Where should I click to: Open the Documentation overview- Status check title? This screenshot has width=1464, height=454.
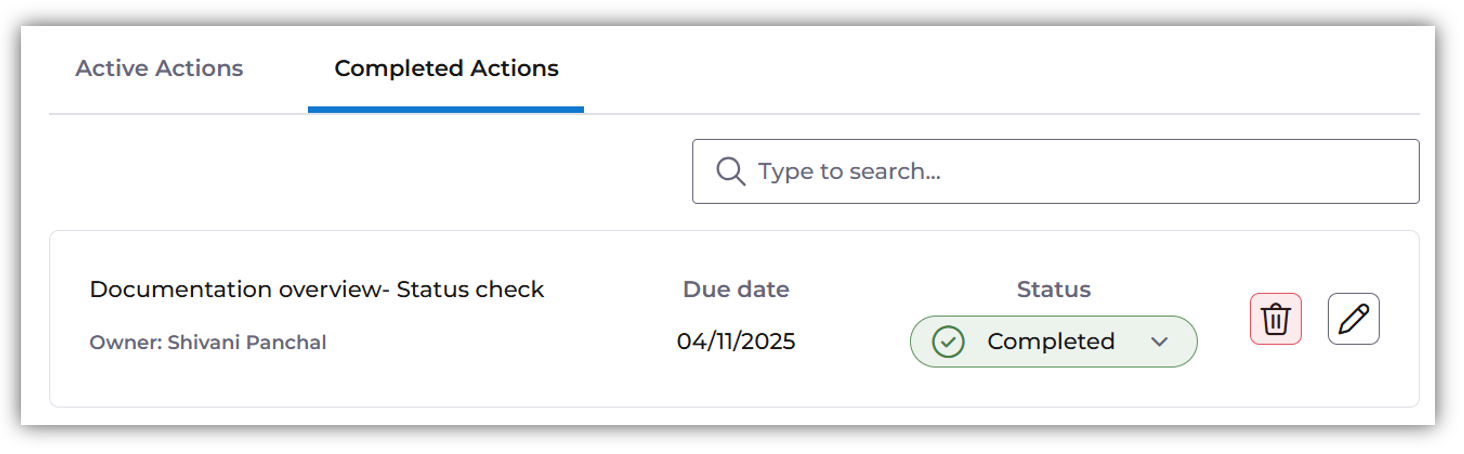[316, 290]
